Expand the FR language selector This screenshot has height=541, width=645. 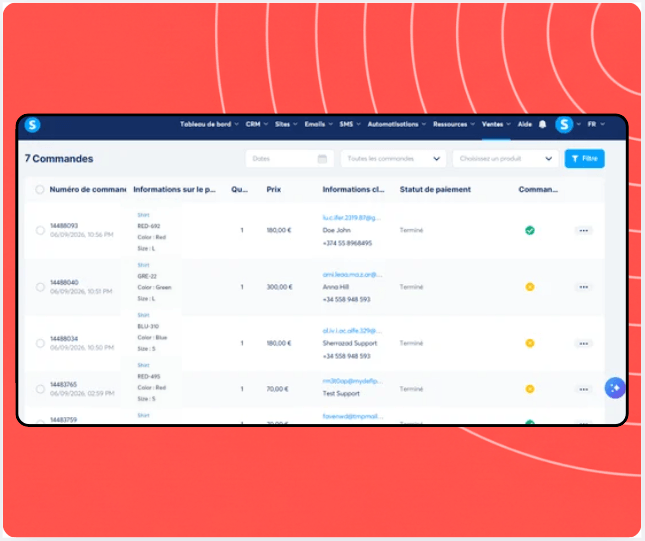coord(596,124)
